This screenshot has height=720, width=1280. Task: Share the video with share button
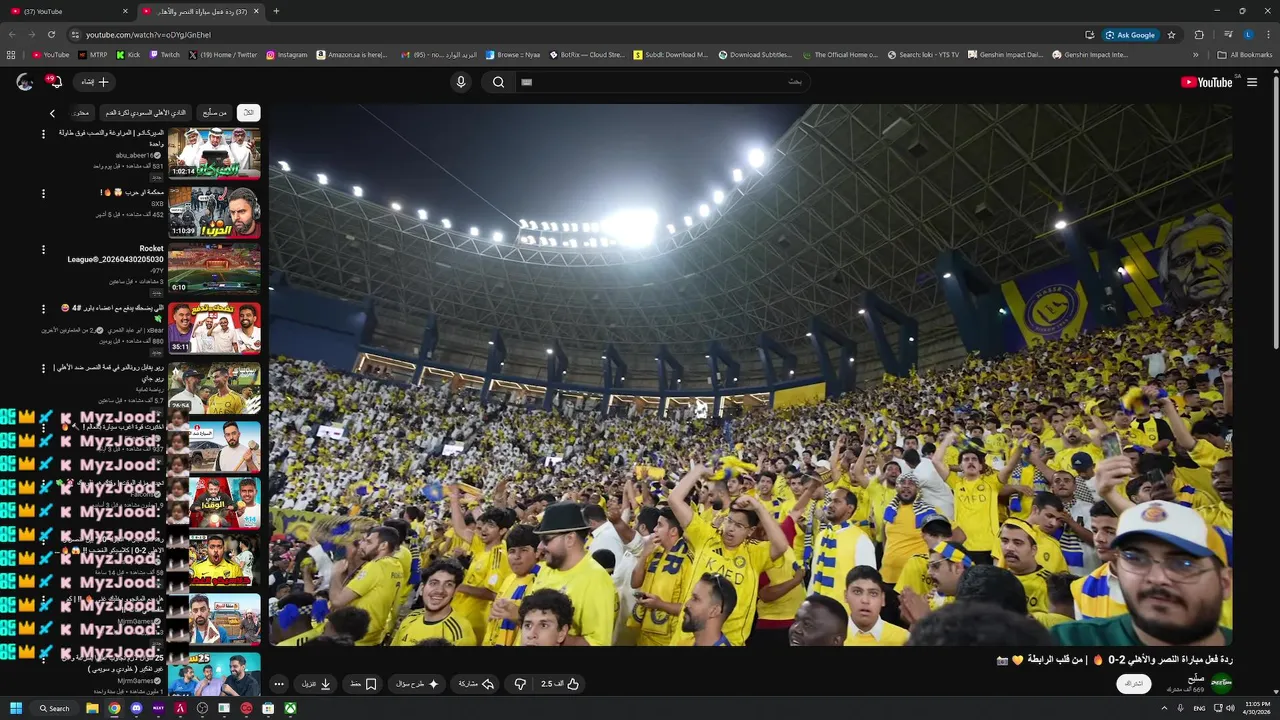(x=476, y=684)
